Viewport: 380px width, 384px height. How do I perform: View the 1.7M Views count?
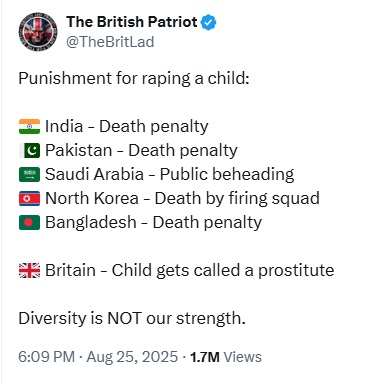pos(226,357)
